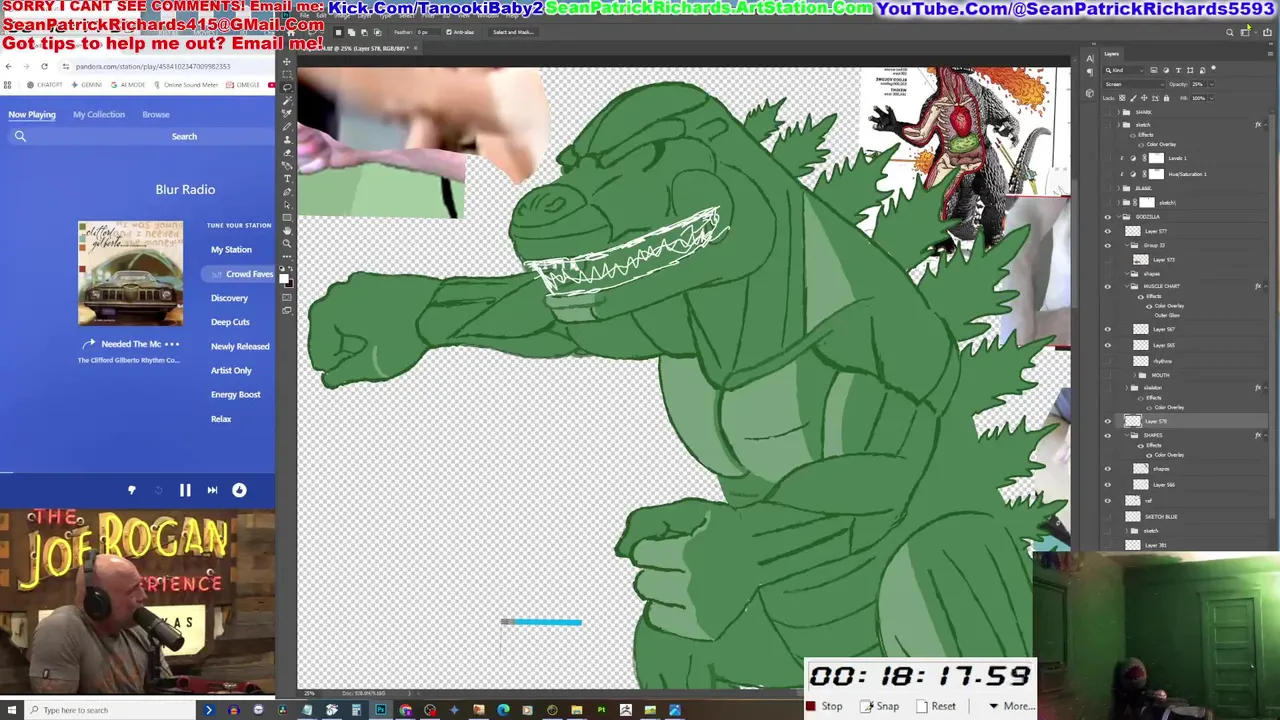Select the Brush tool
Screen dimensions: 1280x720
287,127
